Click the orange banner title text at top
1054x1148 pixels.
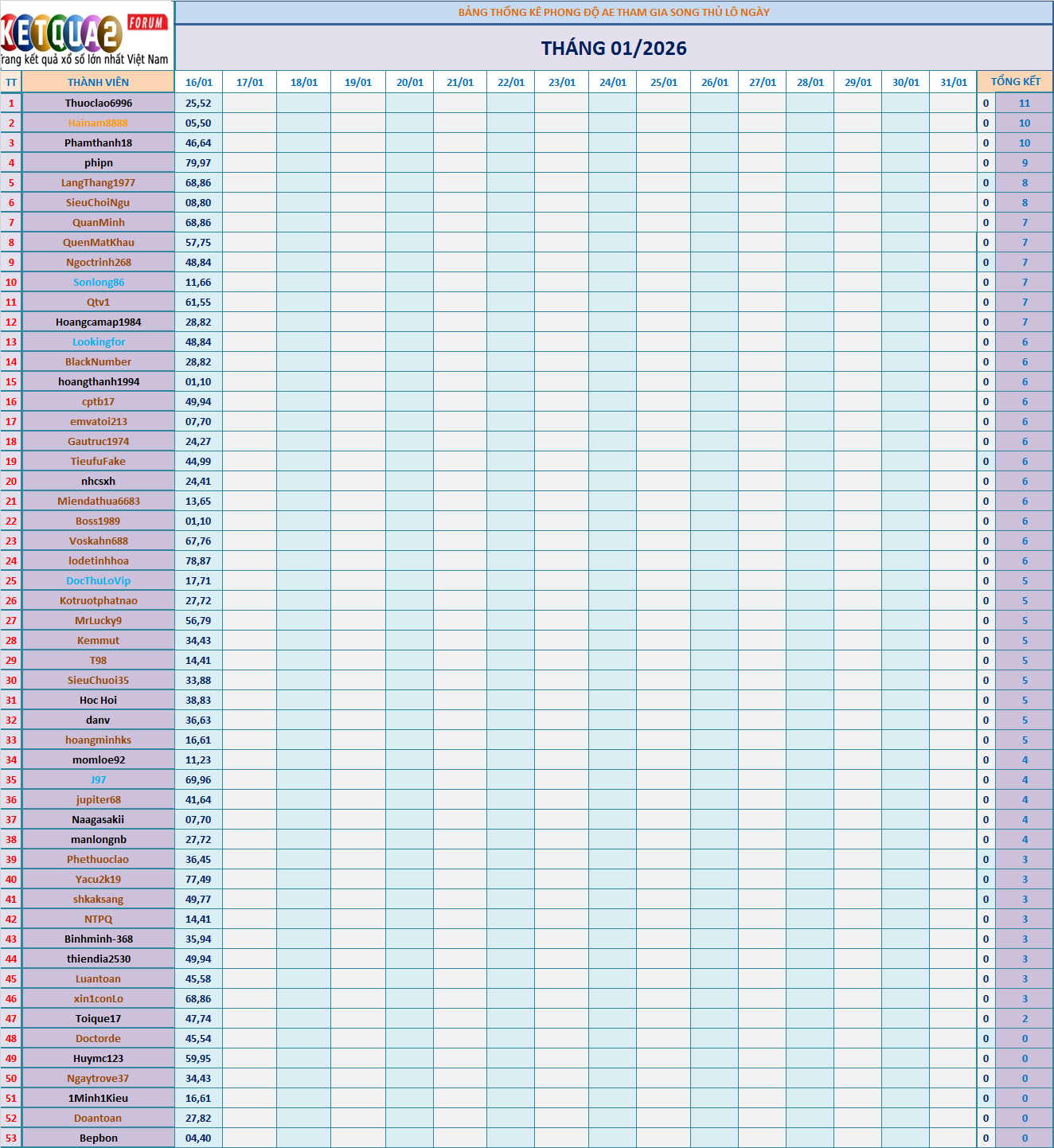tap(614, 12)
